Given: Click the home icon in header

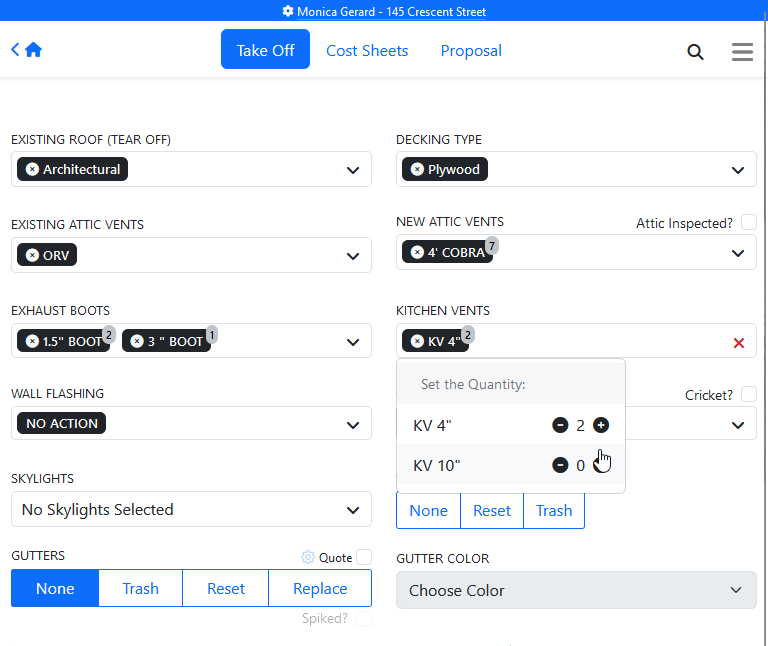Looking at the screenshot, I should click(x=33, y=50).
